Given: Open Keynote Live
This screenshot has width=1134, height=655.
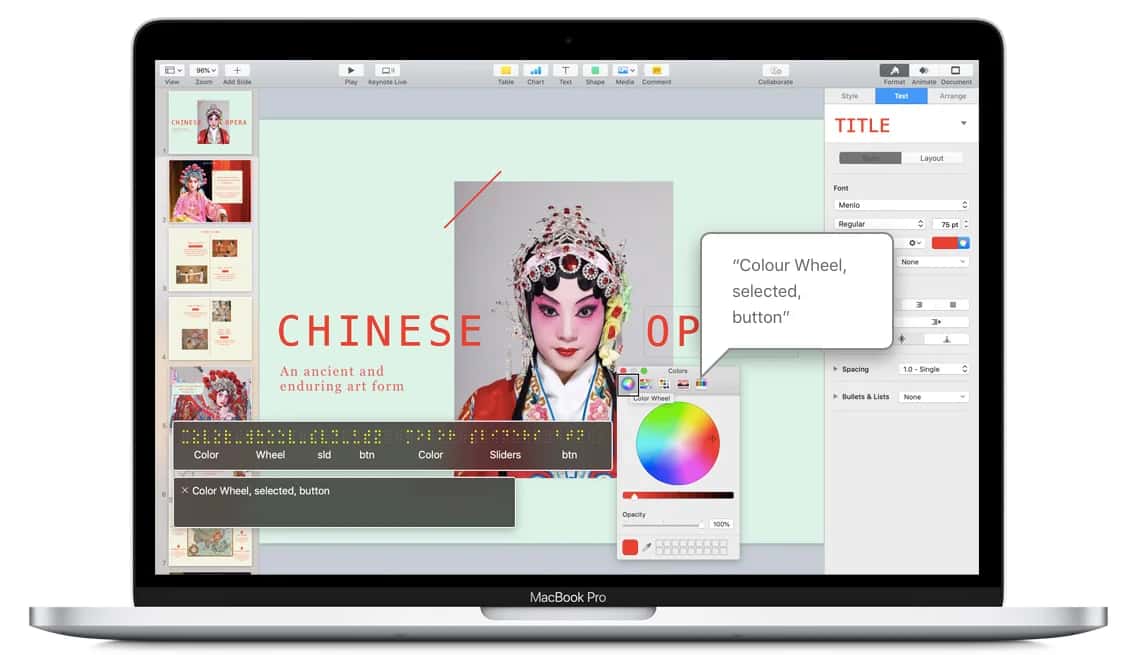Looking at the screenshot, I should click(x=387, y=70).
